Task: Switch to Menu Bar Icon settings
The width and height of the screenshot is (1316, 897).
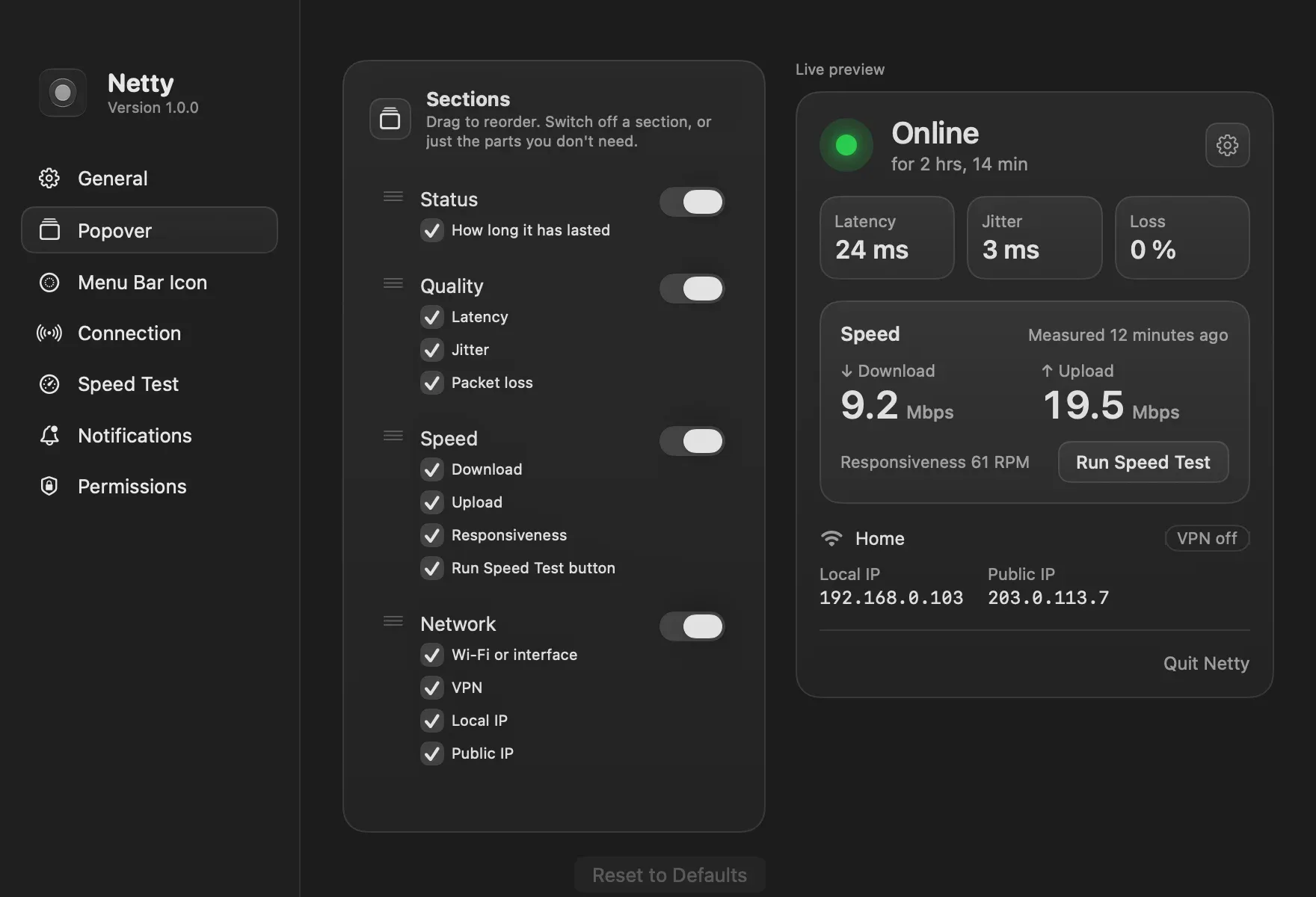Action: tap(150, 283)
